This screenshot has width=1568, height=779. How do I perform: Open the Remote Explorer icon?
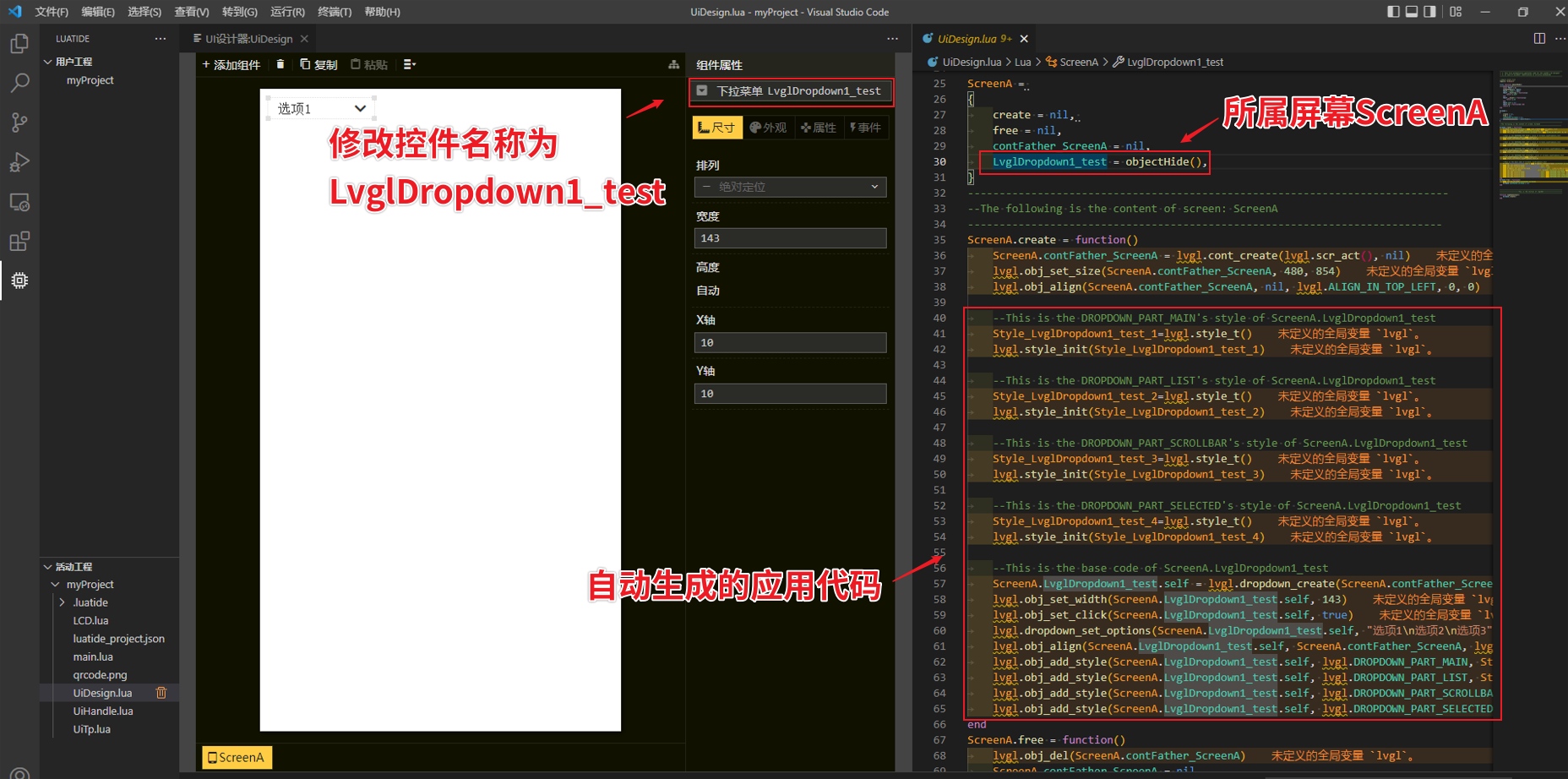[19, 202]
